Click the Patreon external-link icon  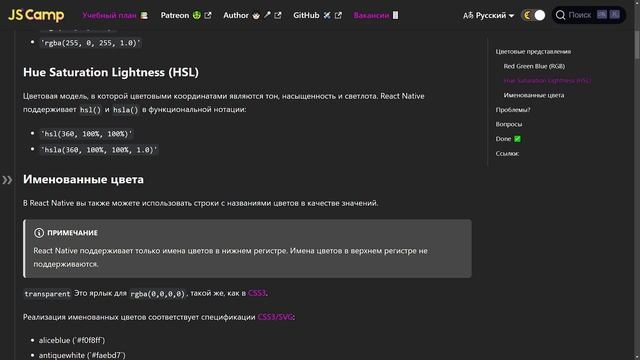click(208, 16)
